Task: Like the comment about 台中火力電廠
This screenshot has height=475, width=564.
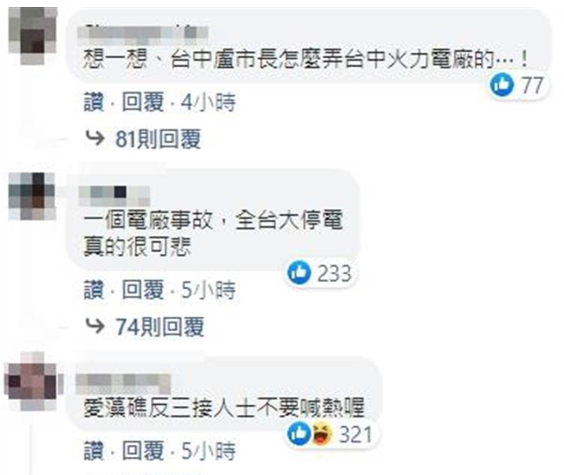Action: click(94, 102)
